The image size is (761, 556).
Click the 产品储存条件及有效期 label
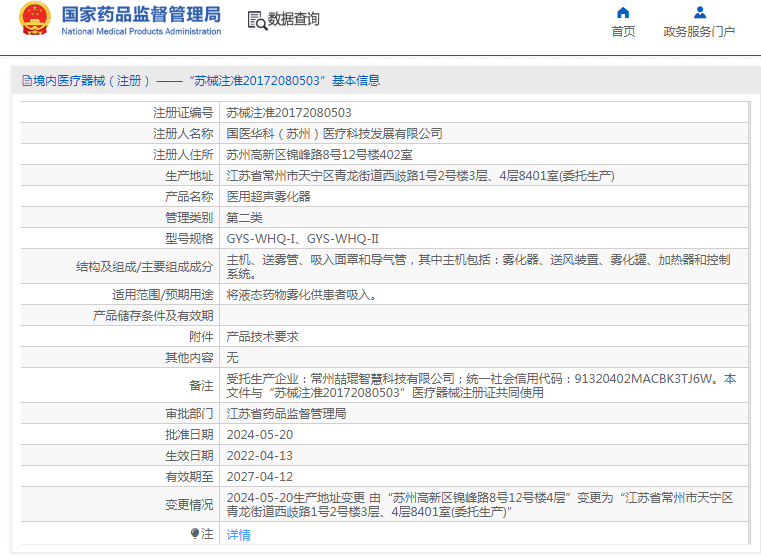pos(153,315)
